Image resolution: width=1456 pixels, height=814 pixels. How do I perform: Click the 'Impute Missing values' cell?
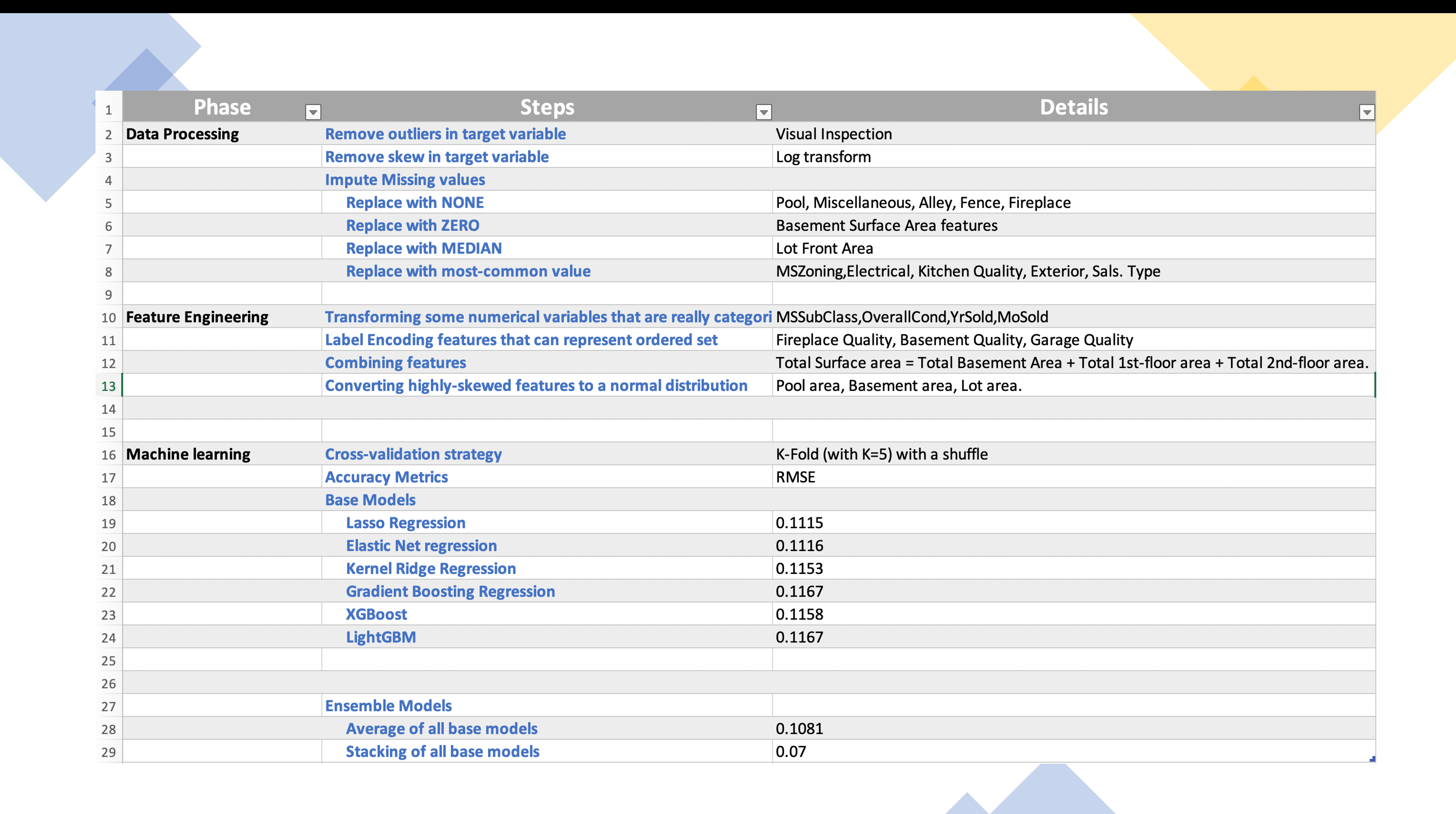pos(405,180)
